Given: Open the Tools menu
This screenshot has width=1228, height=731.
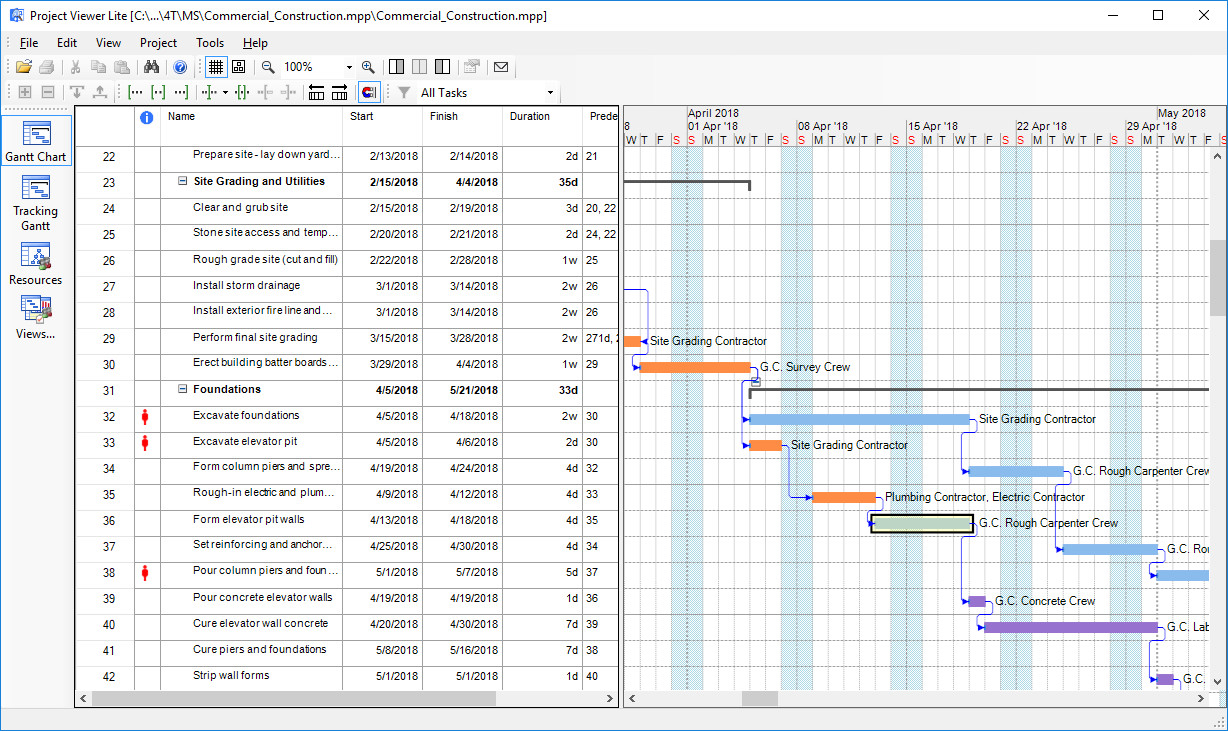Looking at the screenshot, I should pyautogui.click(x=209, y=43).
